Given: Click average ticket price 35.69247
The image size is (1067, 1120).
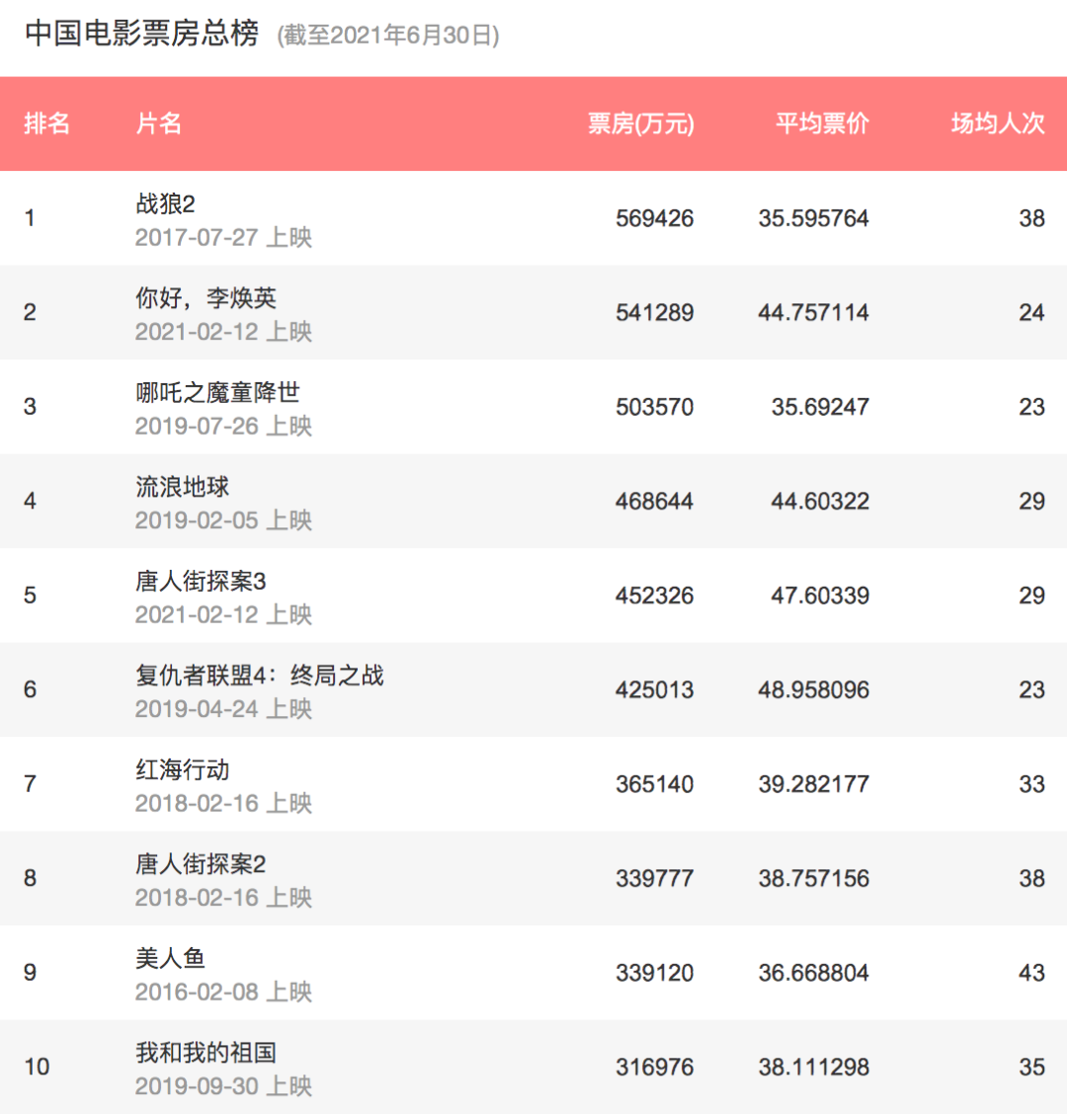Looking at the screenshot, I should click(820, 407).
